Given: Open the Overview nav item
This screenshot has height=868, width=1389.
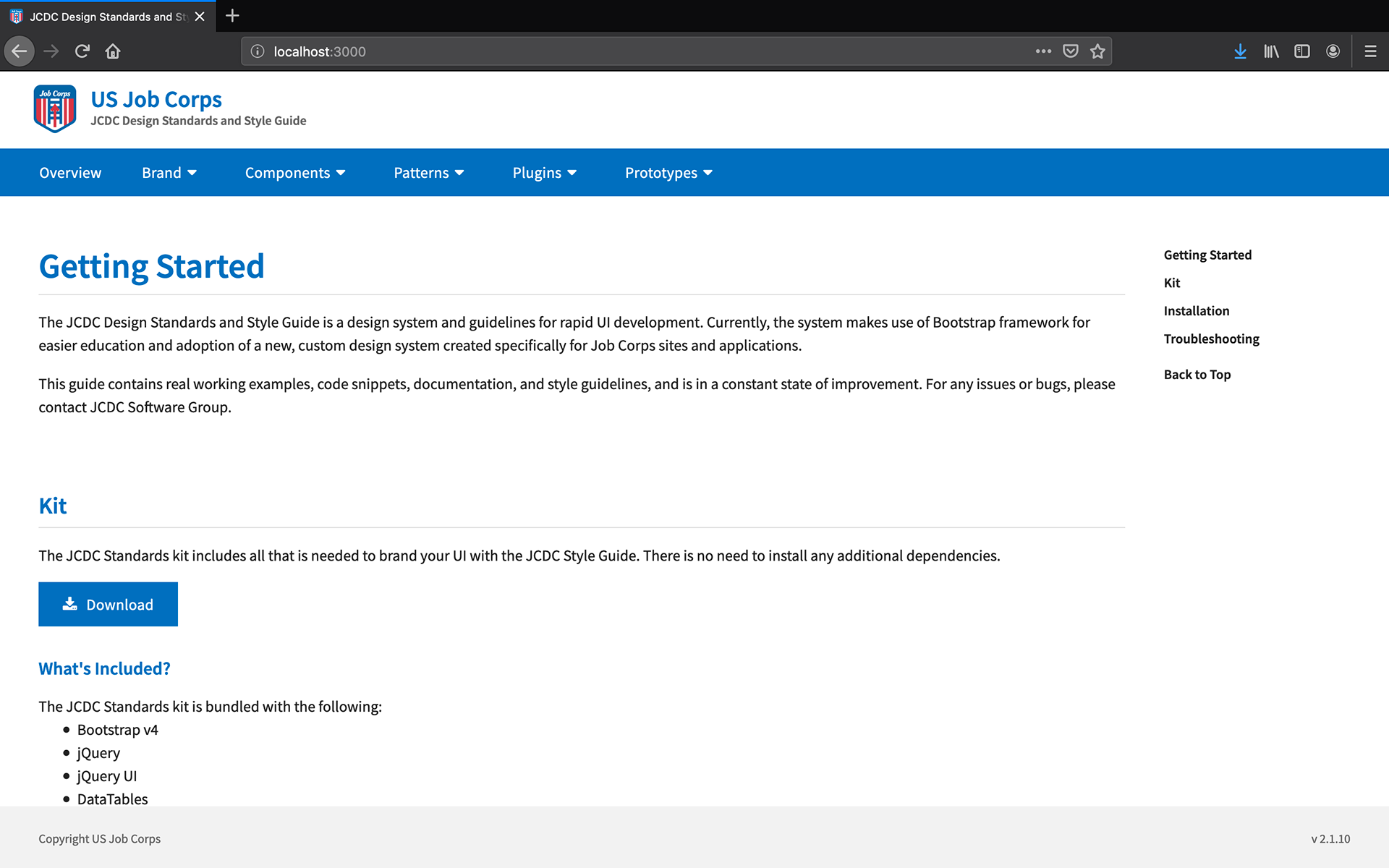Looking at the screenshot, I should click(x=70, y=173).
